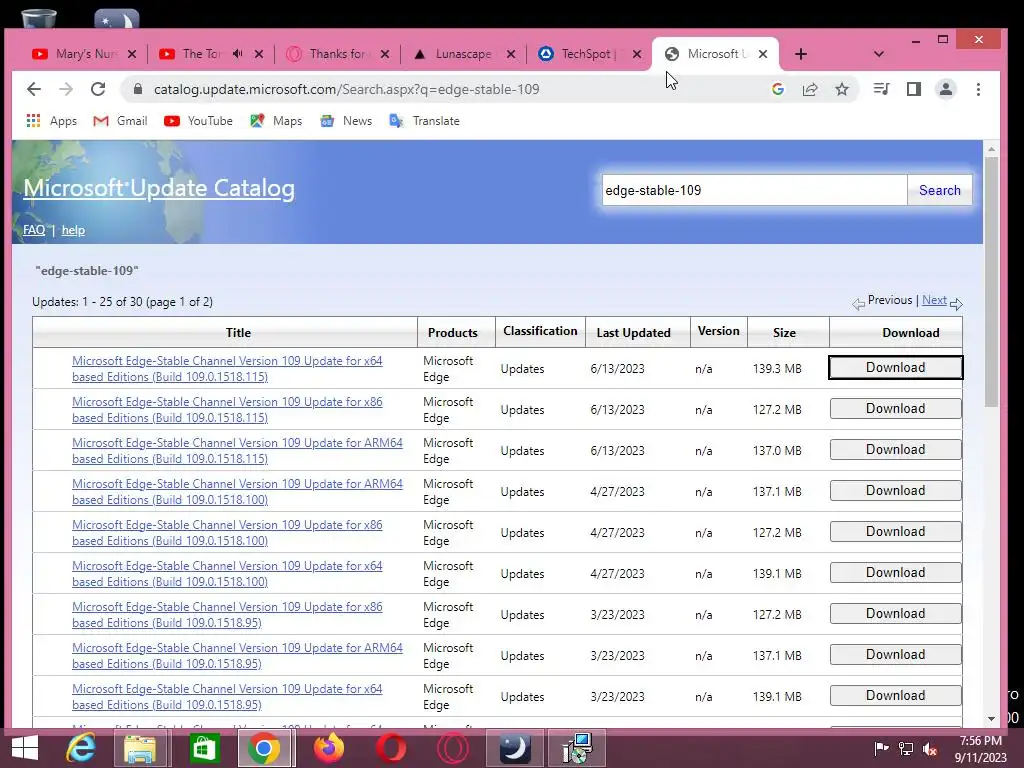Screen dimensions: 1024x768
Task: Click the Search button
Action: (939, 190)
